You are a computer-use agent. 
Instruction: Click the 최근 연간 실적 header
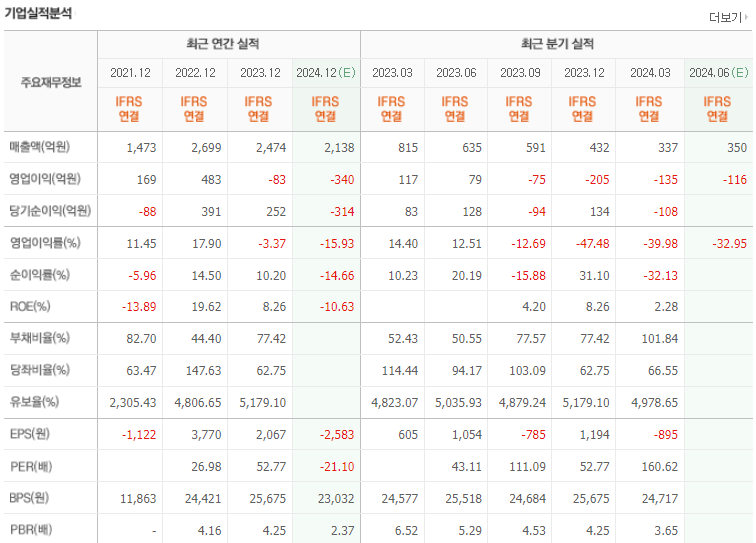tap(223, 44)
